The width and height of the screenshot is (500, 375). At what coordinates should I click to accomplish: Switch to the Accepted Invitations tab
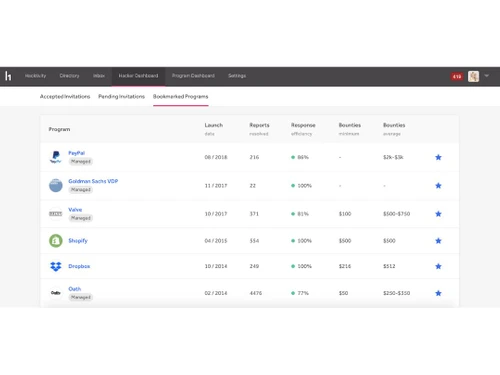[x=65, y=96]
